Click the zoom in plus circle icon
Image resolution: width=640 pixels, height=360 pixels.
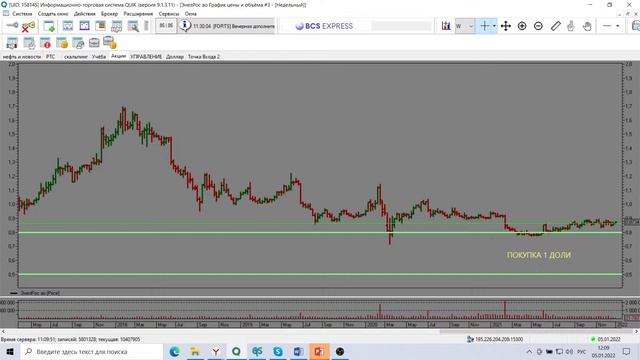(522, 26)
